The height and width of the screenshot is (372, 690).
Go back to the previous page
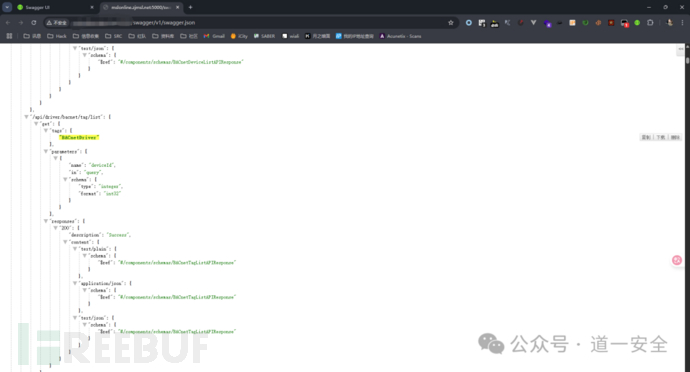[x=8, y=22]
